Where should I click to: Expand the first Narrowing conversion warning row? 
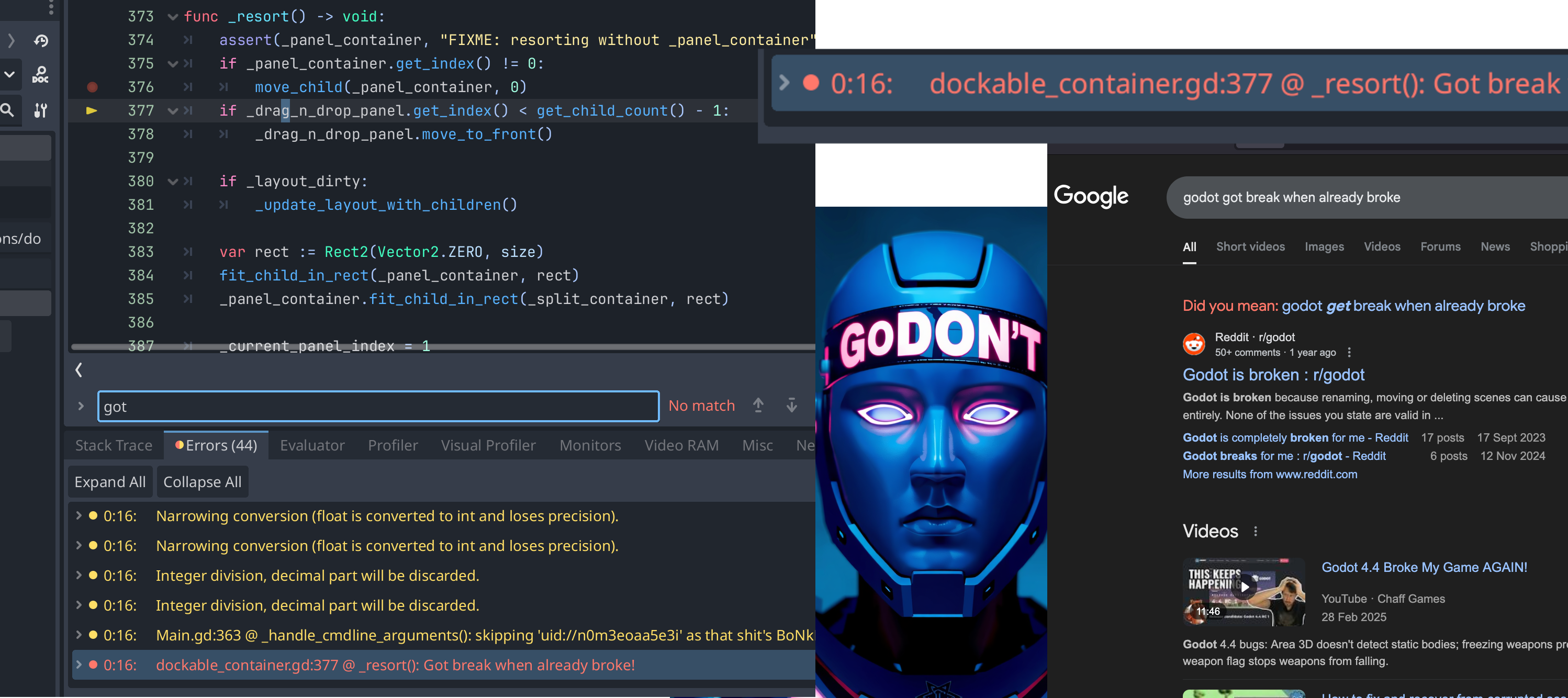[x=79, y=515]
